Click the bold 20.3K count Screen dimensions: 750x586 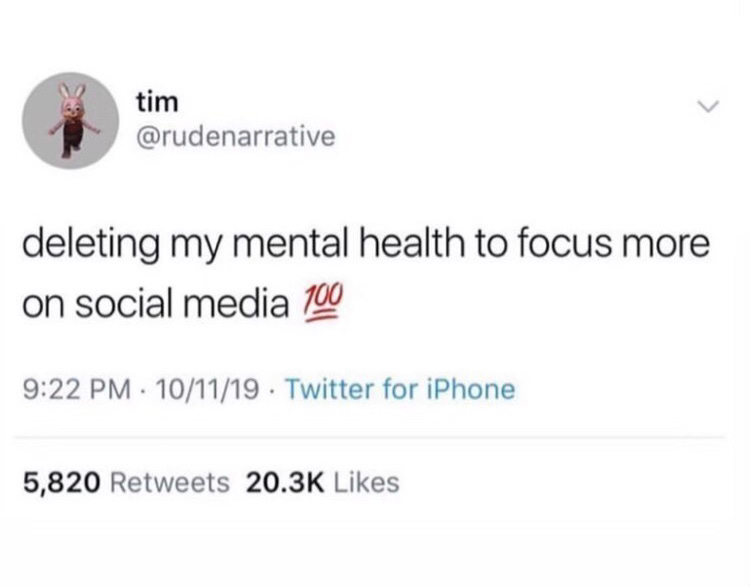[285, 483]
